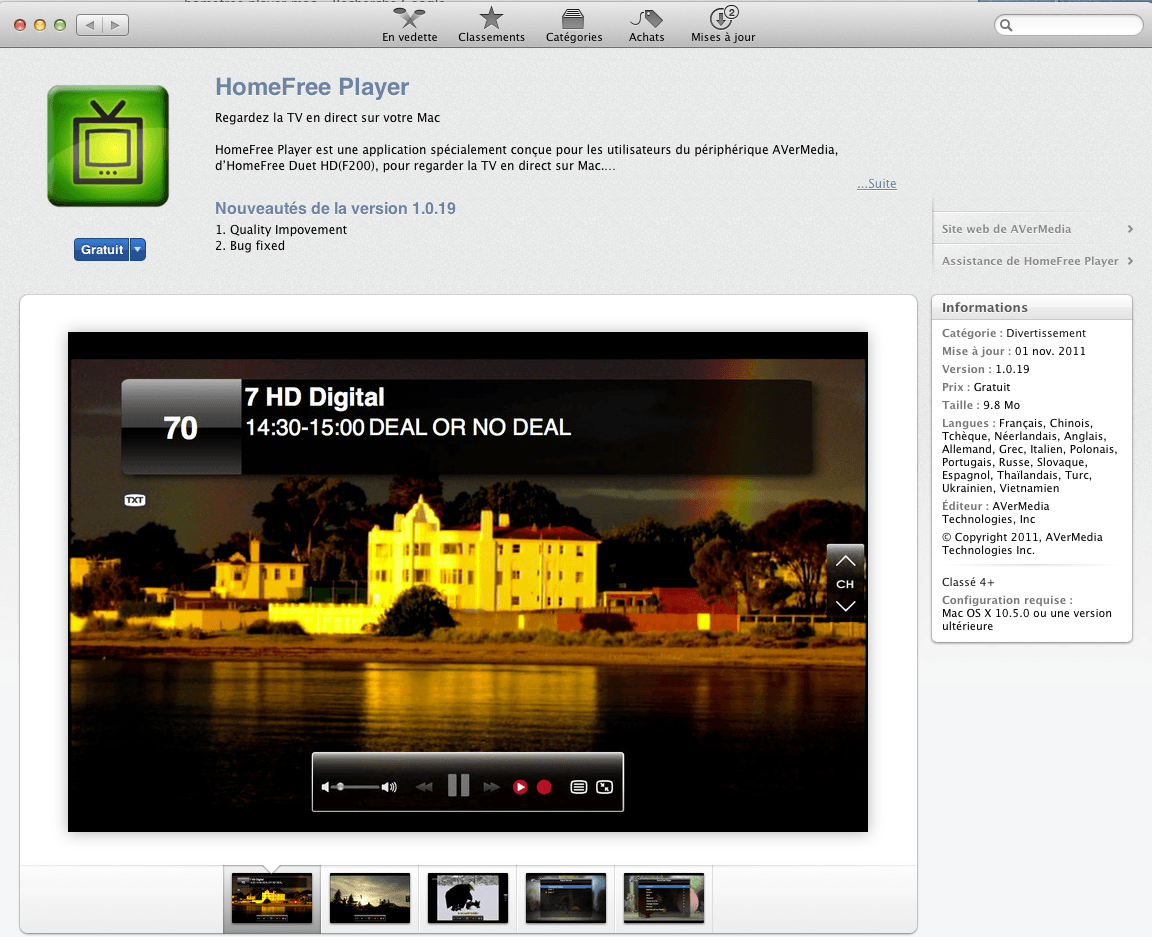Click the updates badge showing 2
Image resolution: width=1152 pixels, height=937 pixels.
point(732,12)
